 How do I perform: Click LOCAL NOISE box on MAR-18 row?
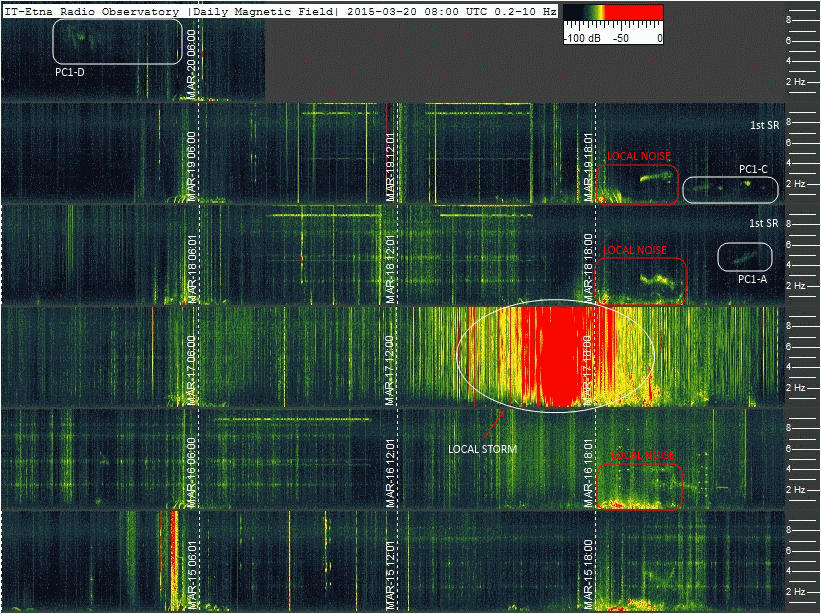(640, 281)
